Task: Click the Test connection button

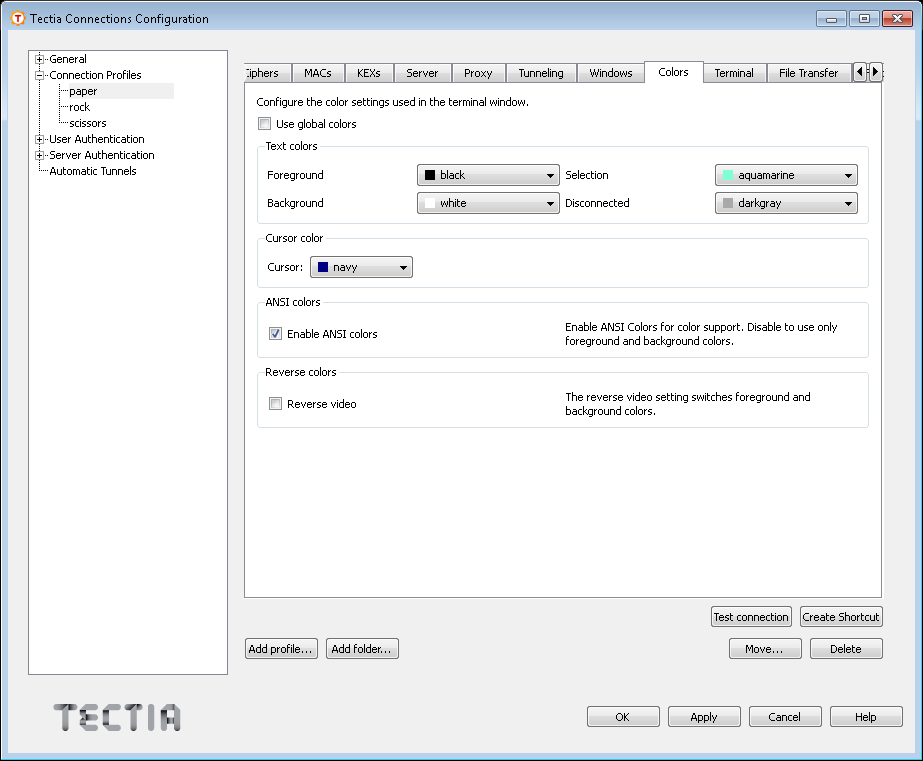Action: tap(751, 617)
